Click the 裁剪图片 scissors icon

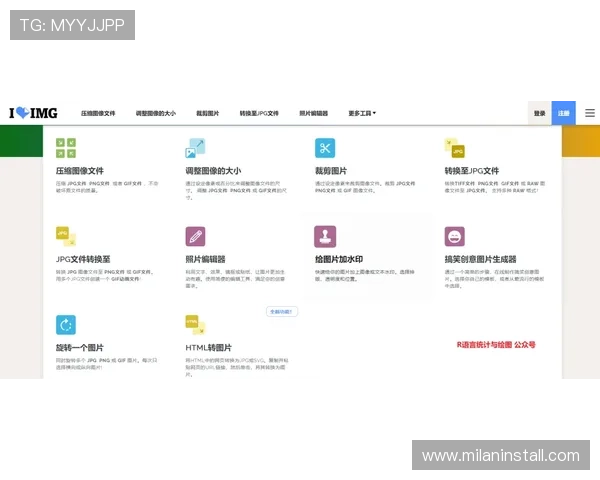tap(325, 148)
